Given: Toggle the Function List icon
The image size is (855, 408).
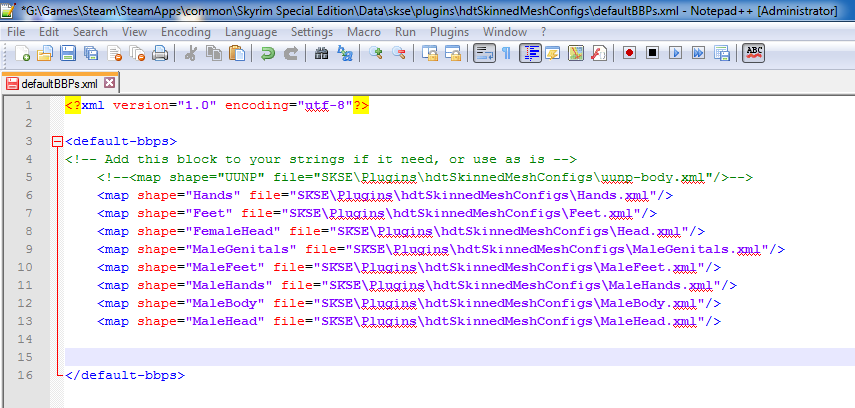Looking at the screenshot, I should tap(599, 53).
